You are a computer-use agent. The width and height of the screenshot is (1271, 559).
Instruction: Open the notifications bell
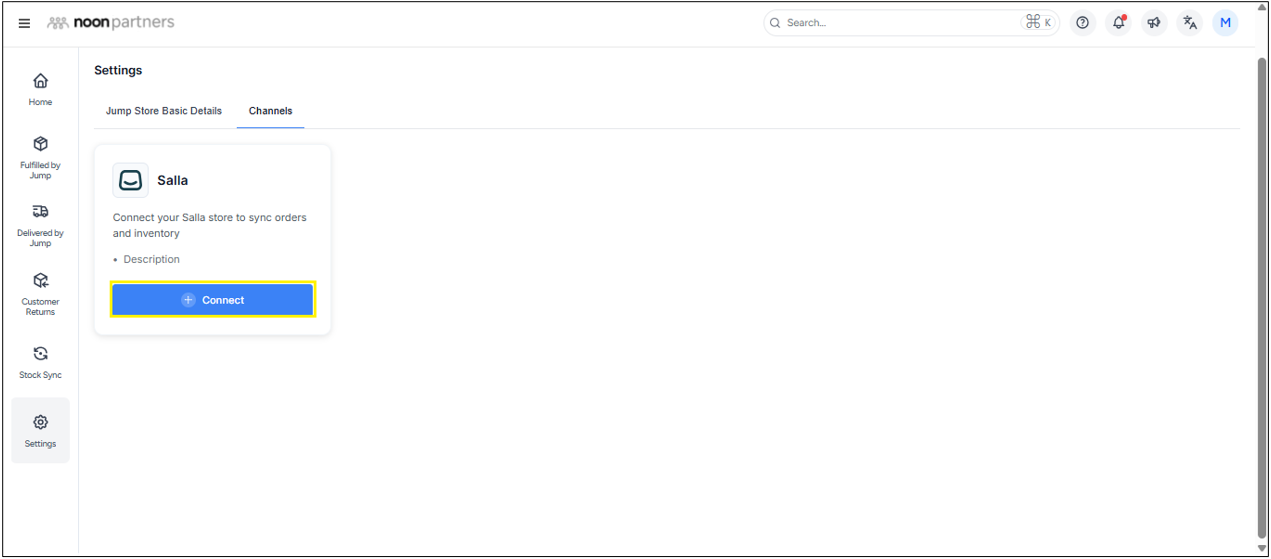click(x=1118, y=23)
